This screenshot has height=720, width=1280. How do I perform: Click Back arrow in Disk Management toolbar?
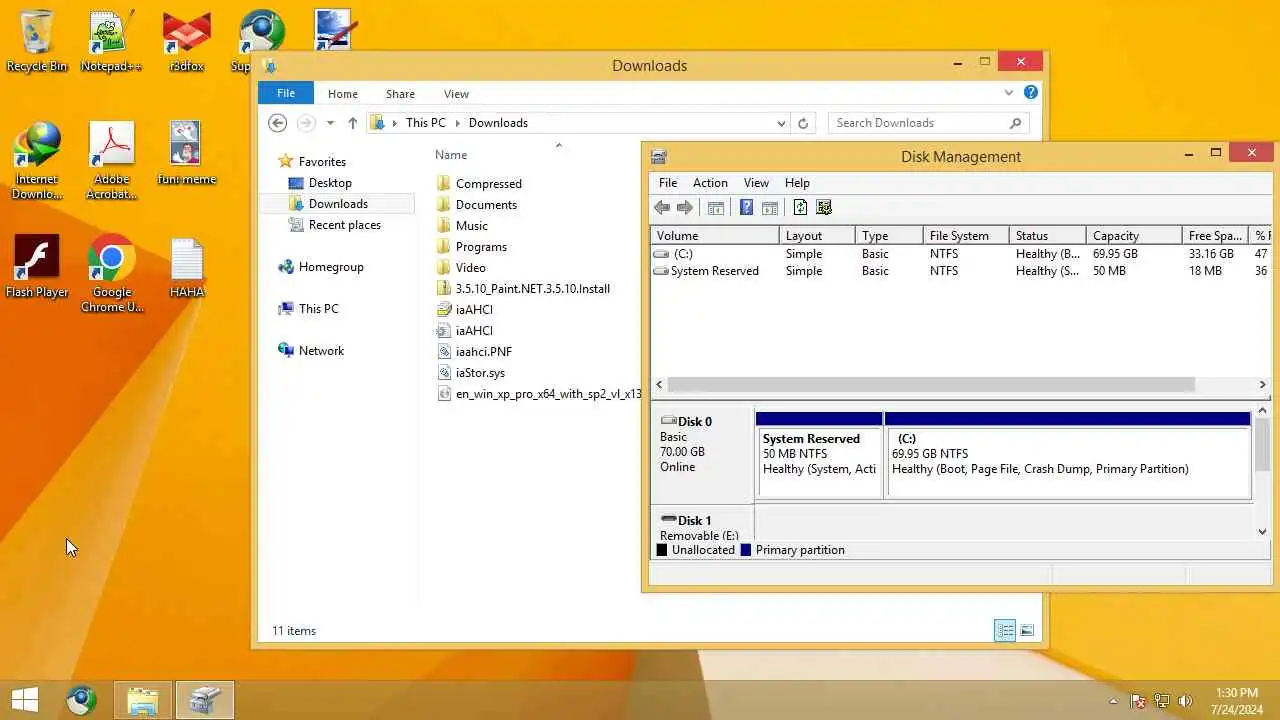(x=662, y=208)
